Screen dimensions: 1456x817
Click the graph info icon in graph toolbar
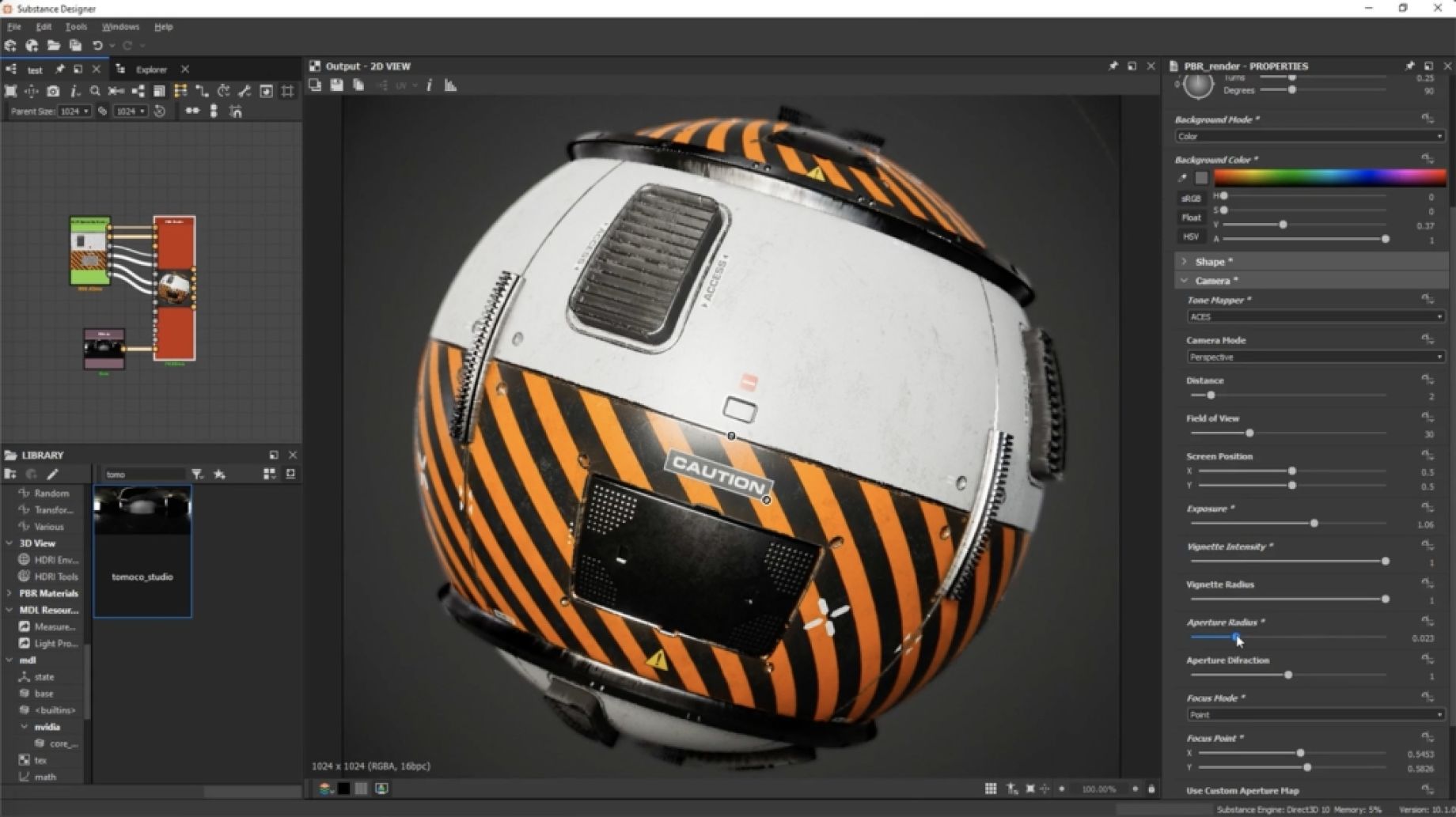click(74, 92)
